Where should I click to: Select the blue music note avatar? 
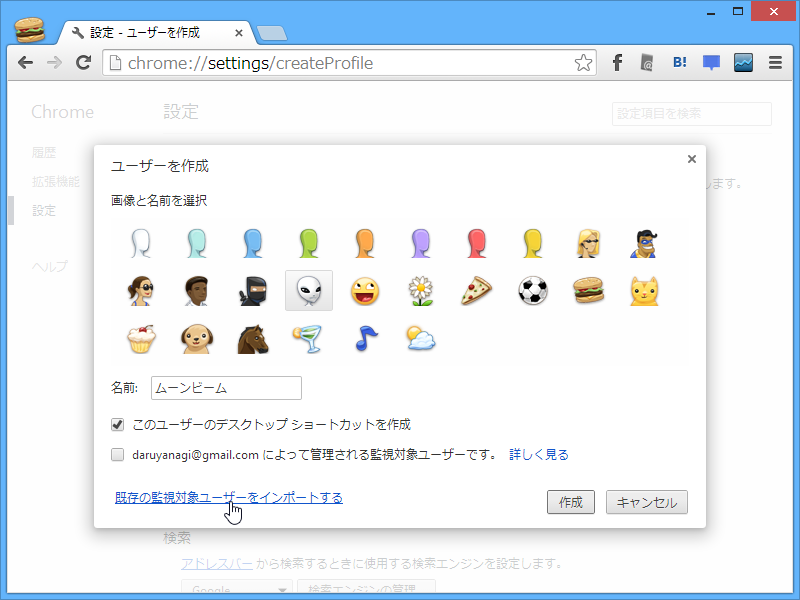tap(365, 339)
